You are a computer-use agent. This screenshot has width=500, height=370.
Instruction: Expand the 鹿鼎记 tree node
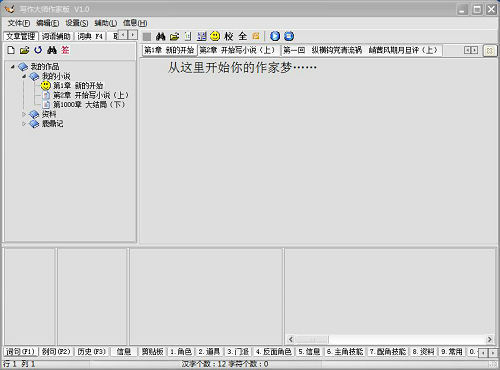24,124
